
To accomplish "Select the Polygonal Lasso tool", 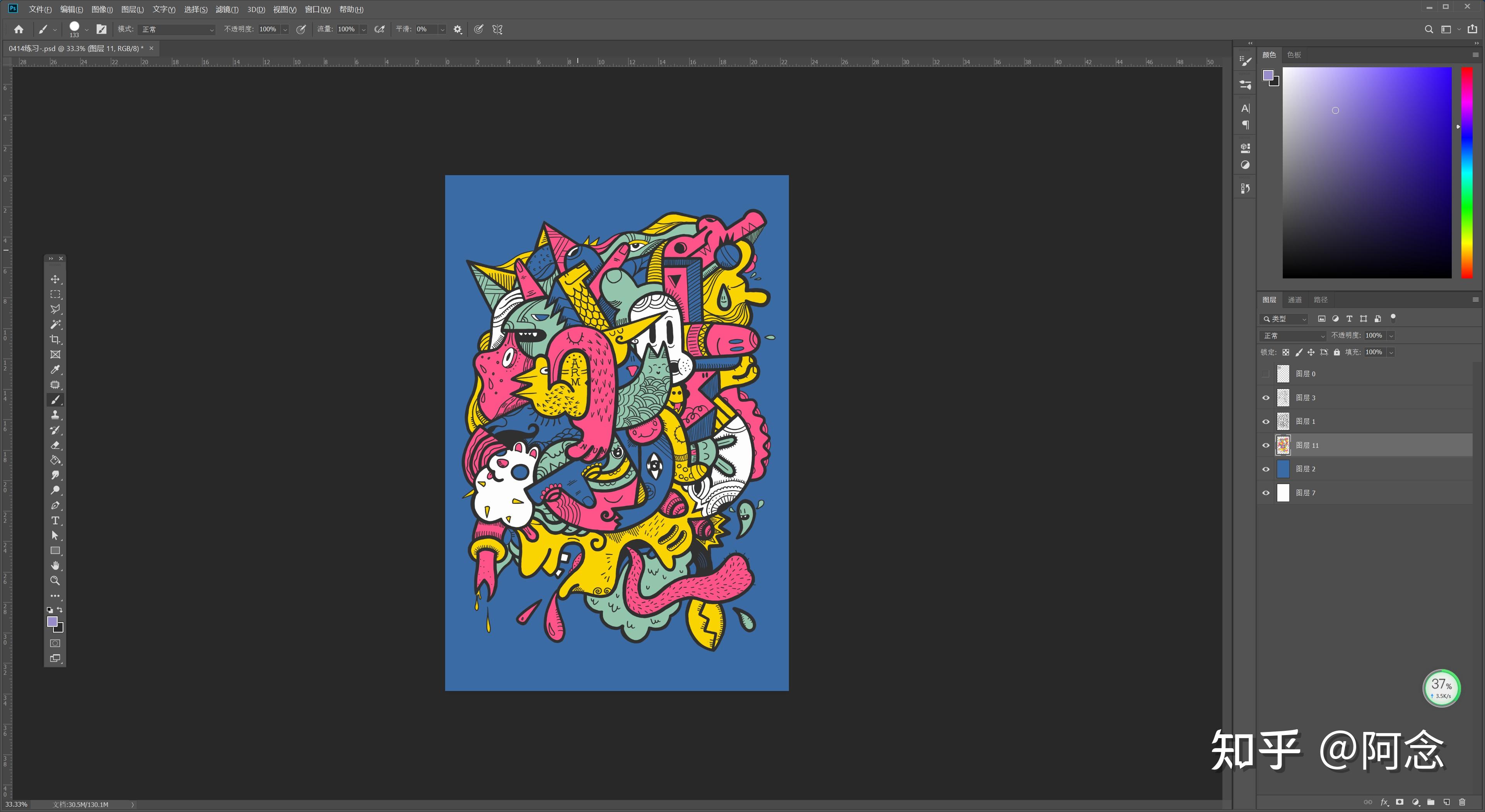I will [x=55, y=309].
